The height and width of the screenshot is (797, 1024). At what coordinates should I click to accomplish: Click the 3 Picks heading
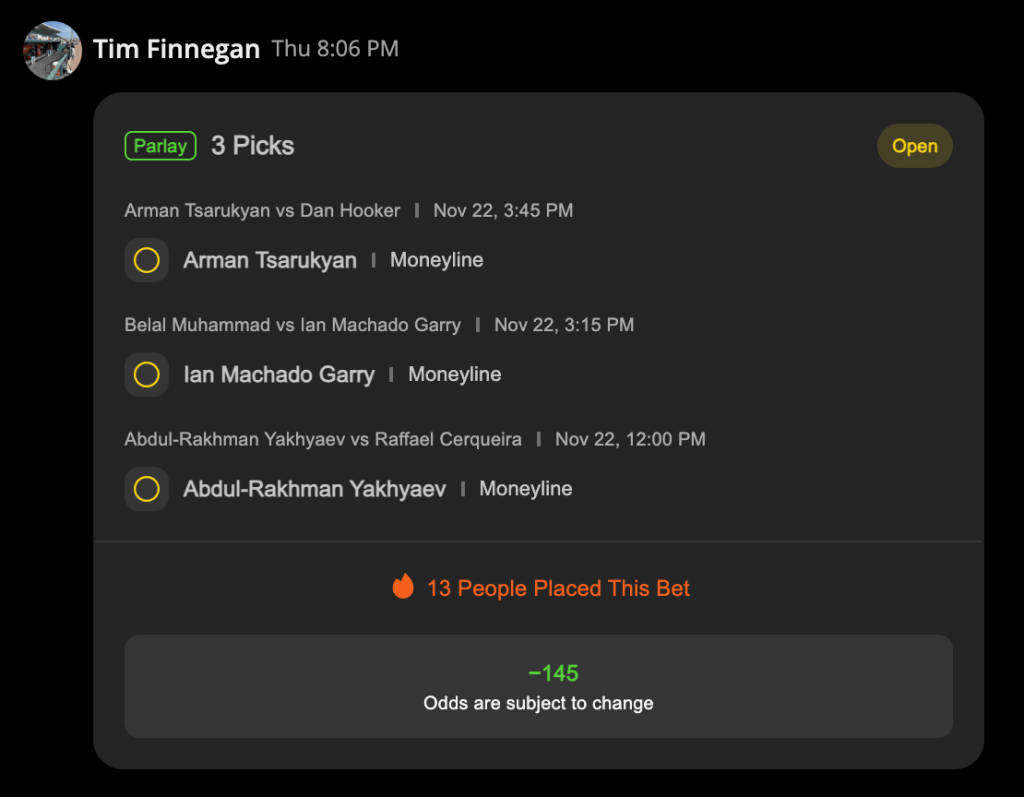coord(253,146)
